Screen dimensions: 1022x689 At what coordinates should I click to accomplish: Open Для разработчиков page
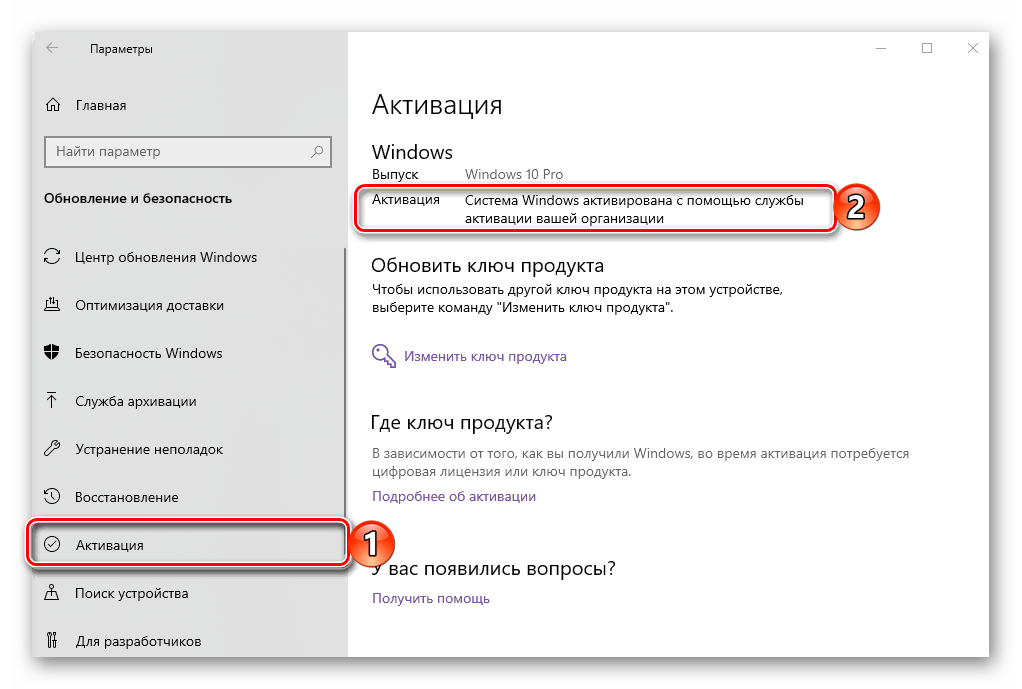[138, 641]
